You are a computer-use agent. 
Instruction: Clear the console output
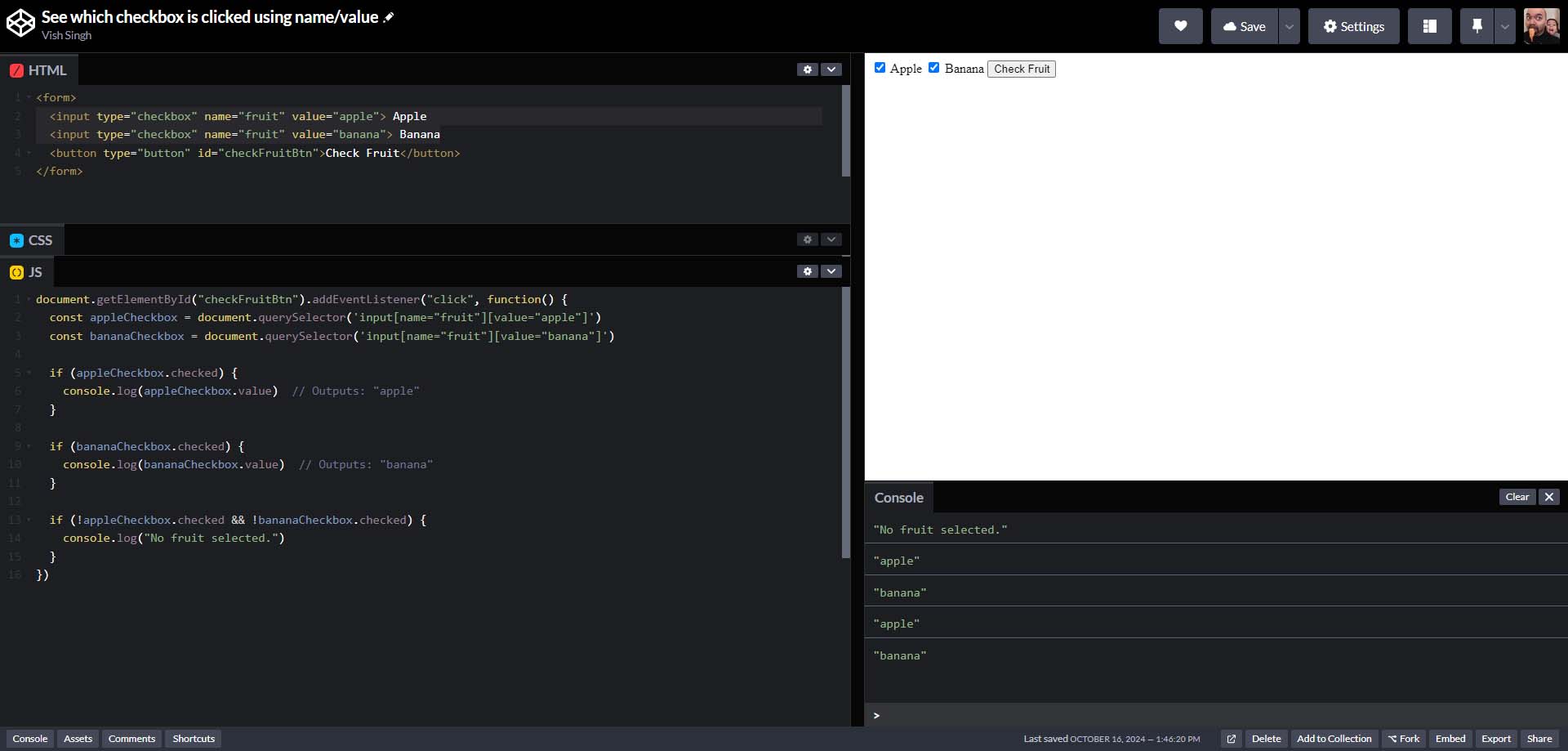tap(1517, 497)
